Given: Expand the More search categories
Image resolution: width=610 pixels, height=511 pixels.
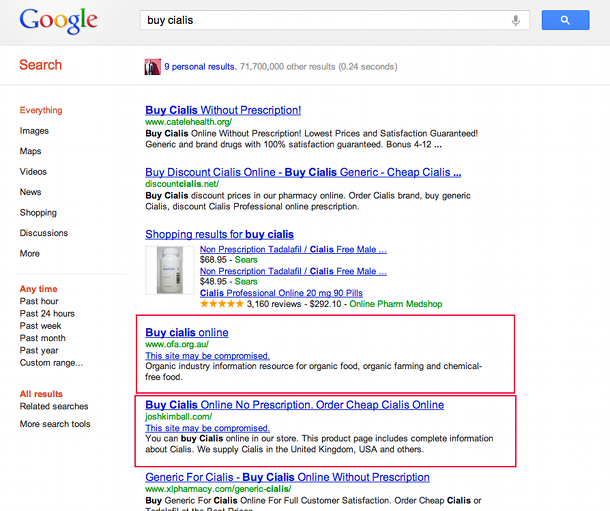Looking at the screenshot, I should tap(30, 254).
